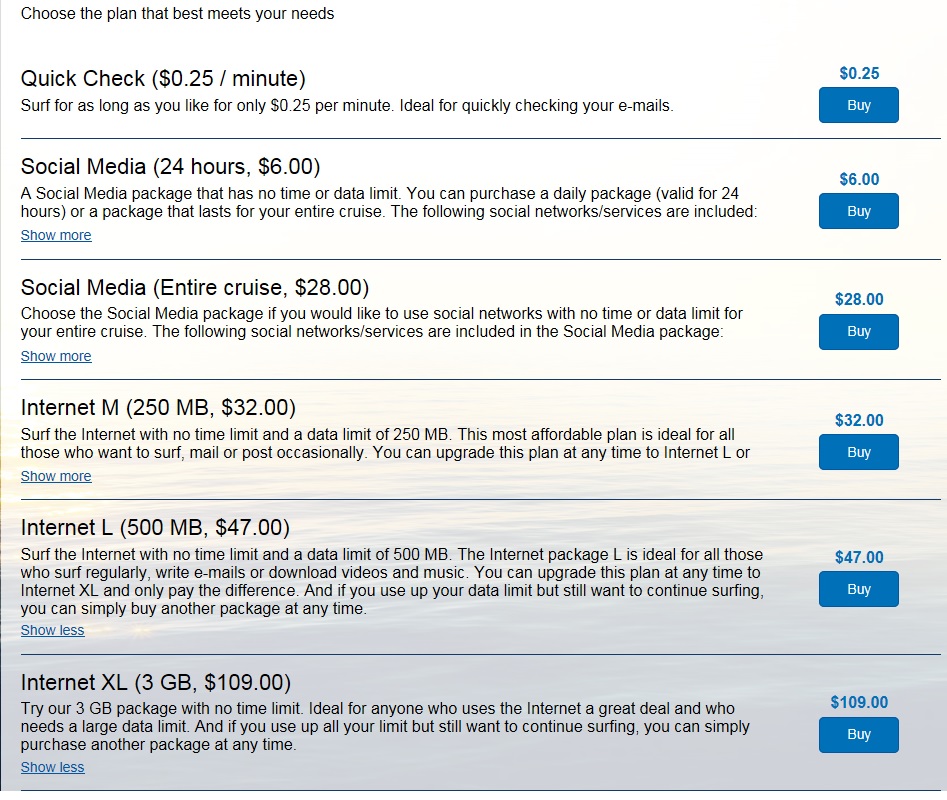Select the Internet XL (3 GB, $109.00) heading
947x800 pixels.
click(156, 682)
